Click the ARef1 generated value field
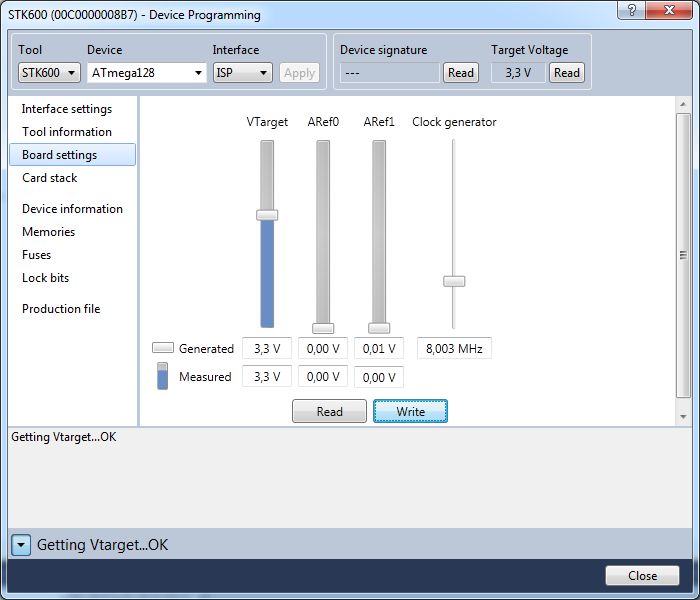This screenshot has width=700, height=600. [x=379, y=348]
